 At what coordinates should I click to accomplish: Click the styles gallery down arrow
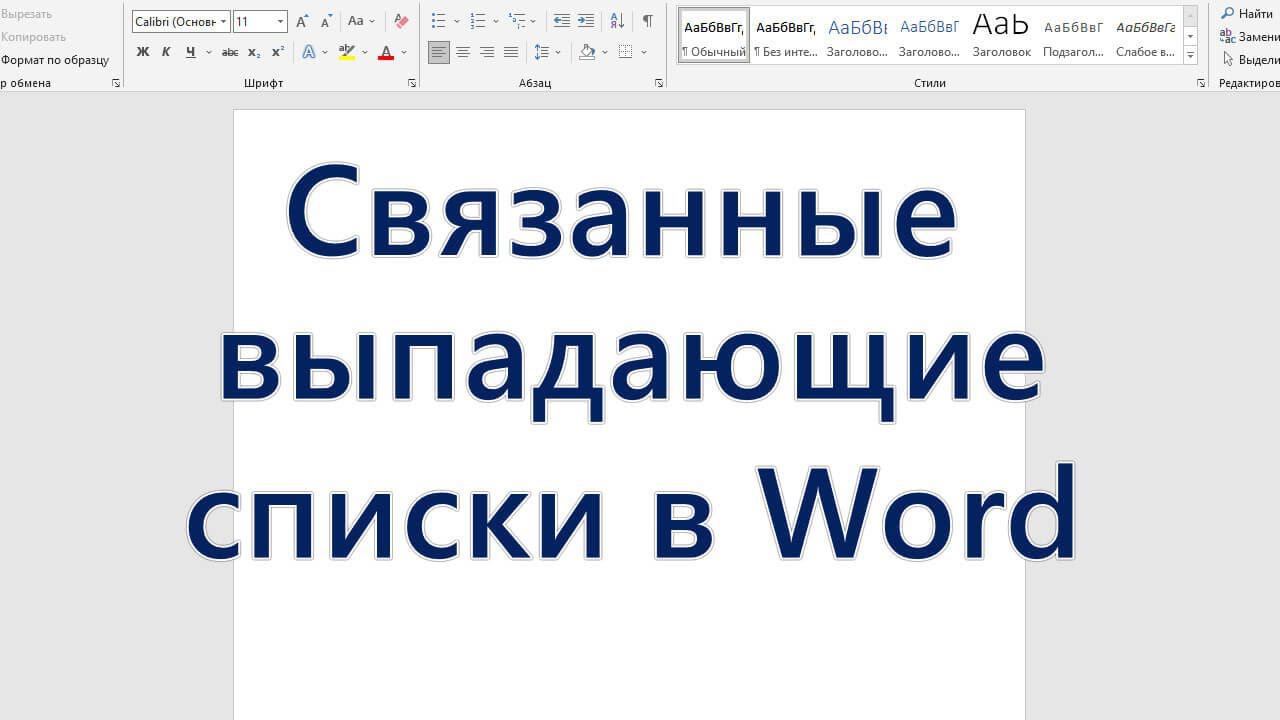(x=1190, y=37)
